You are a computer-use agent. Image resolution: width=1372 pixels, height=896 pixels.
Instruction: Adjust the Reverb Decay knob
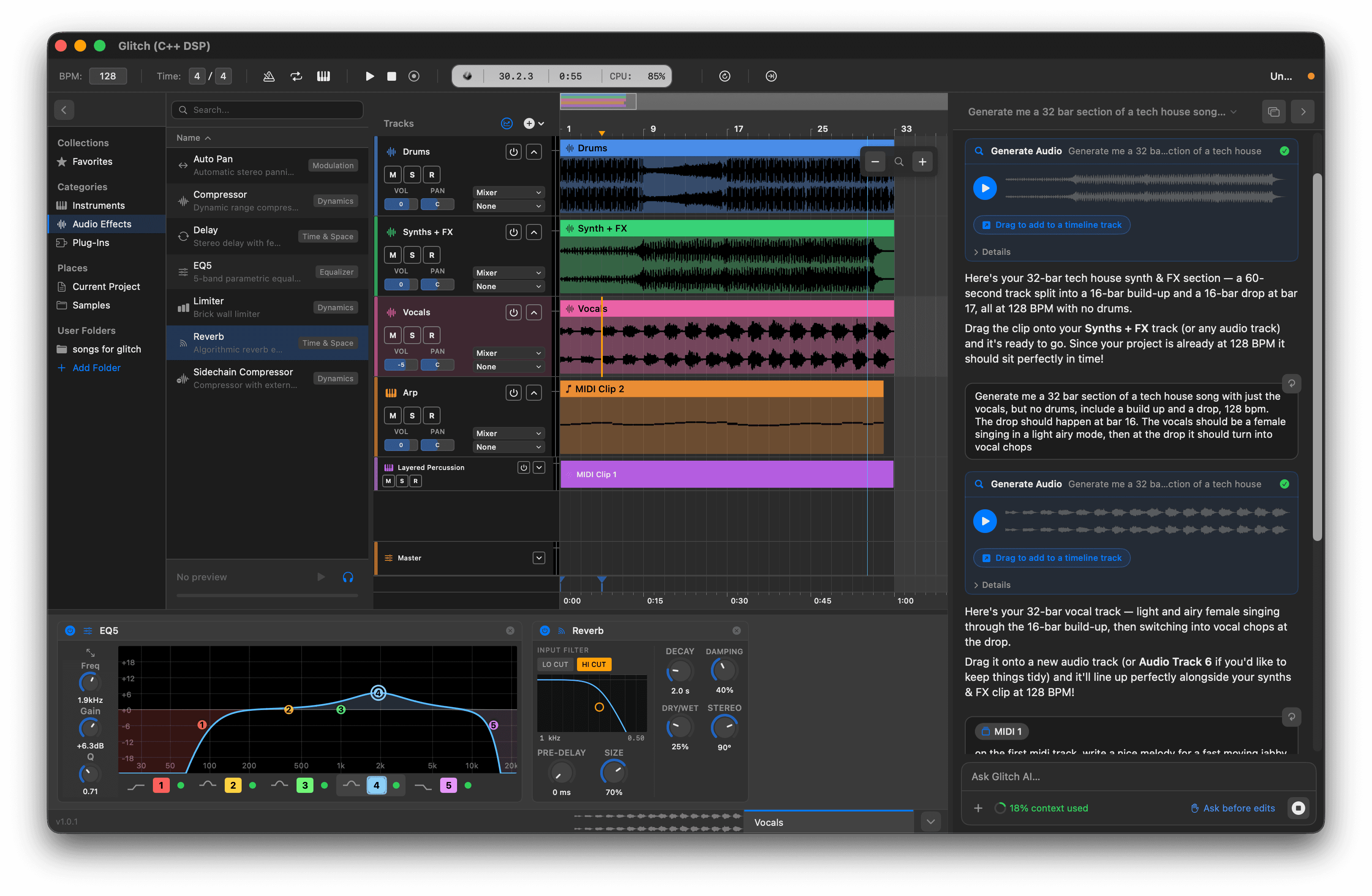(680, 671)
